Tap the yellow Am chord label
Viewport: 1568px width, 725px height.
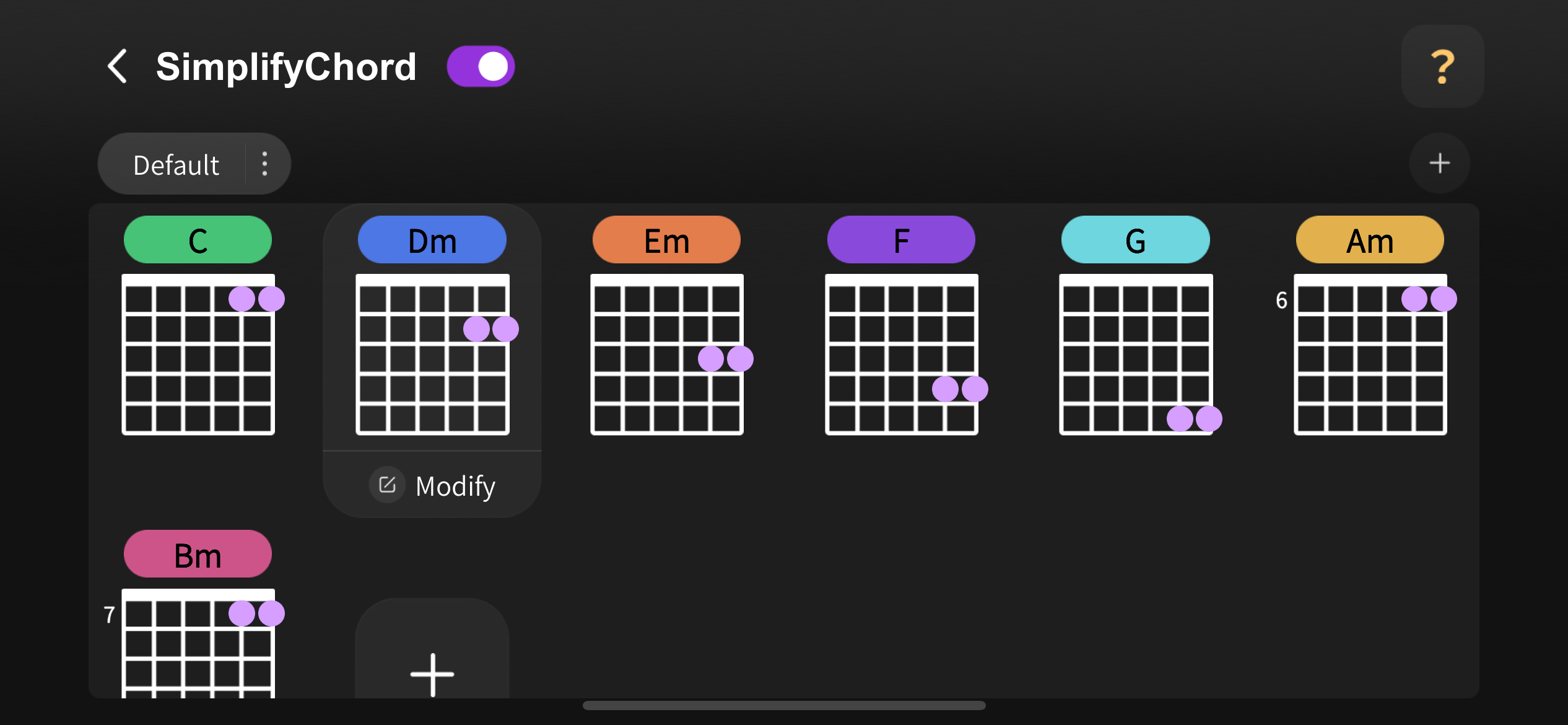click(1370, 240)
